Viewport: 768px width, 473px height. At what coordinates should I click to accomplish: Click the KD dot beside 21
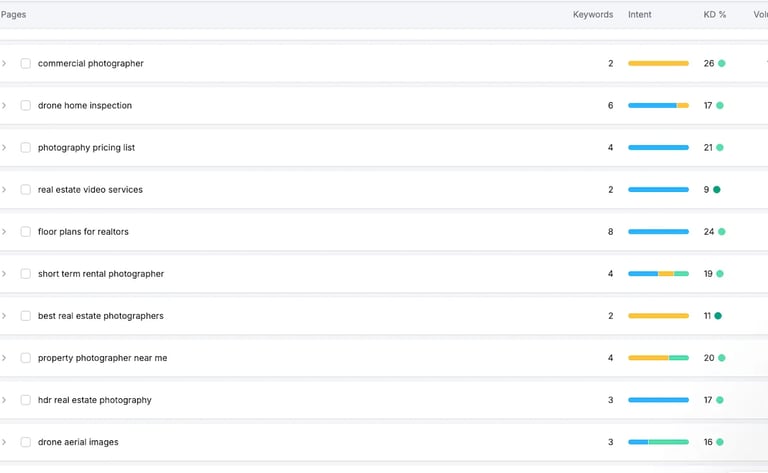[720, 147]
